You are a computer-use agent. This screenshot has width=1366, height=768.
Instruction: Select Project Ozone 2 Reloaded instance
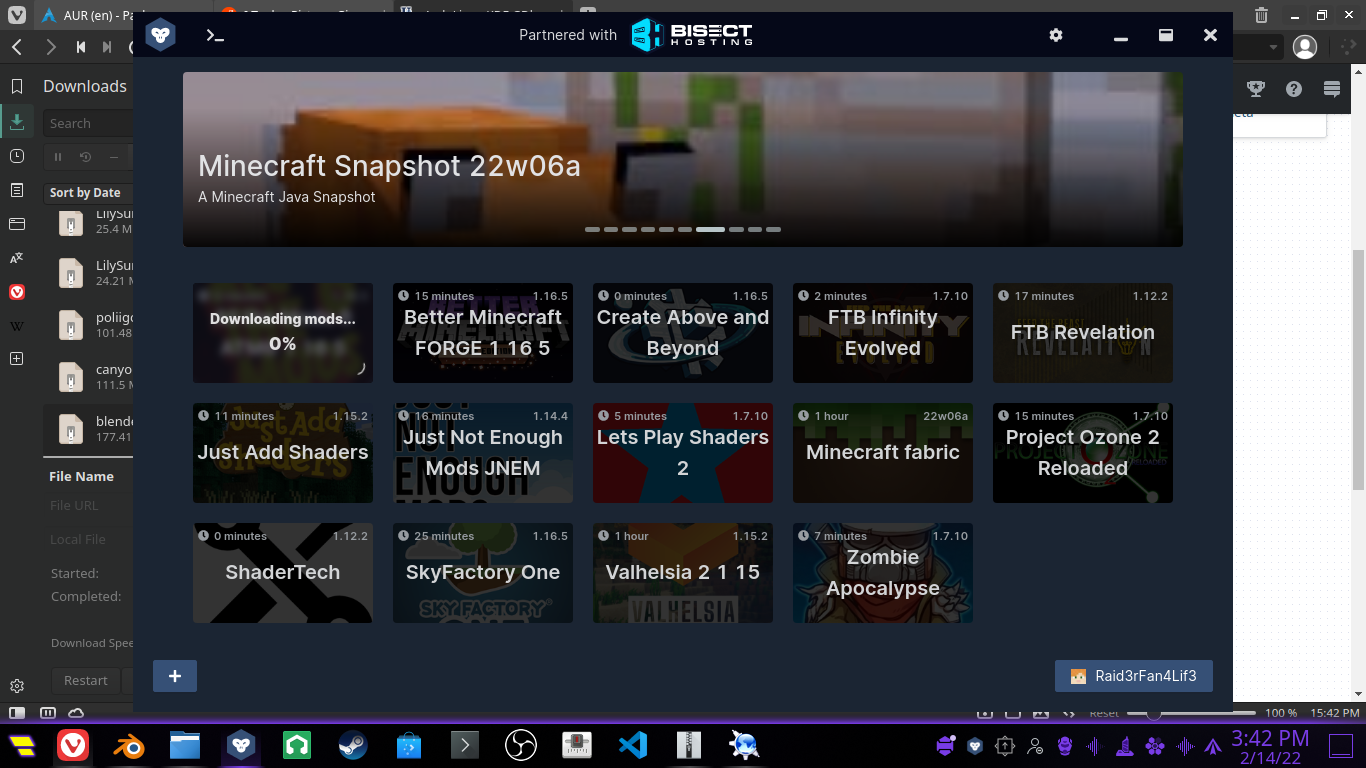(1083, 453)
